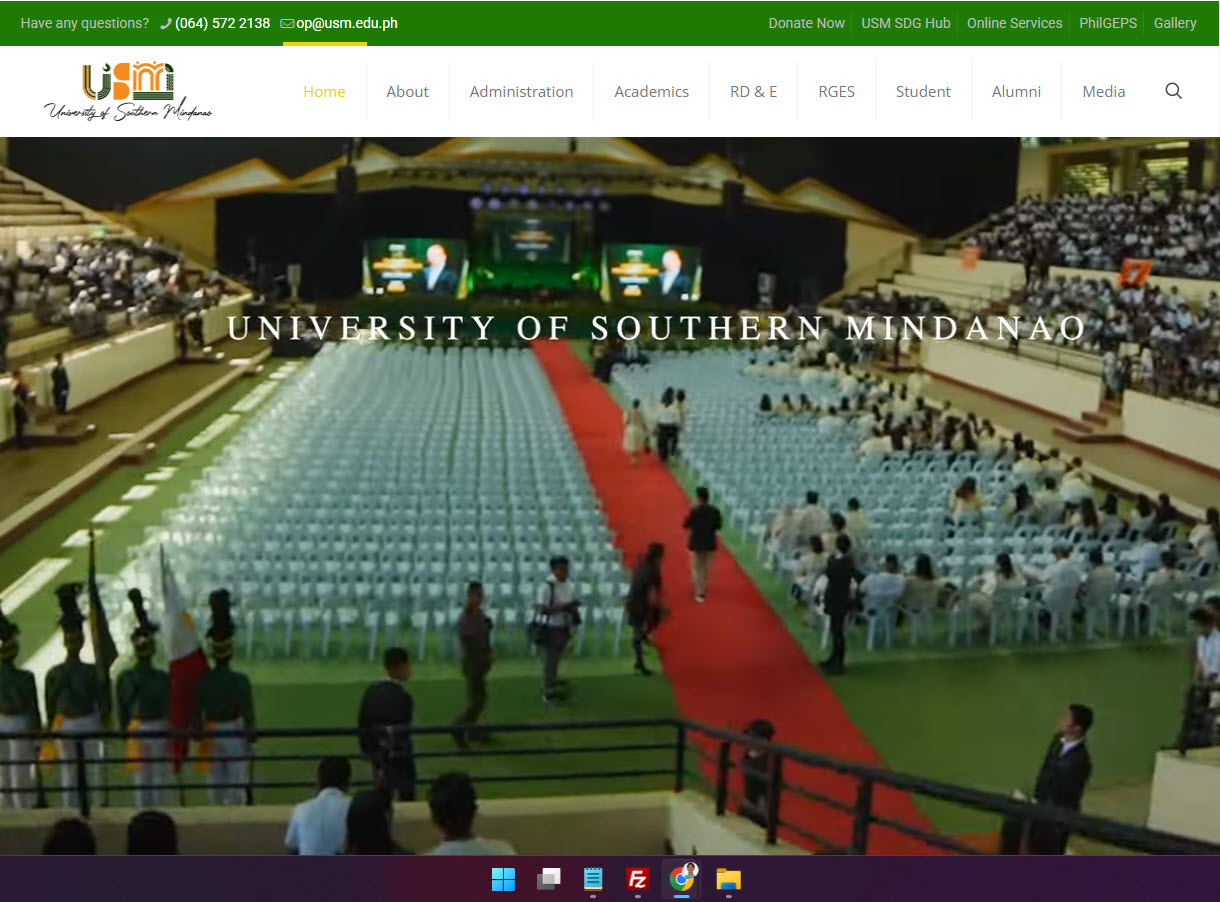
Task: Open FileZilla from the taskbar
Action: (637, 879)
